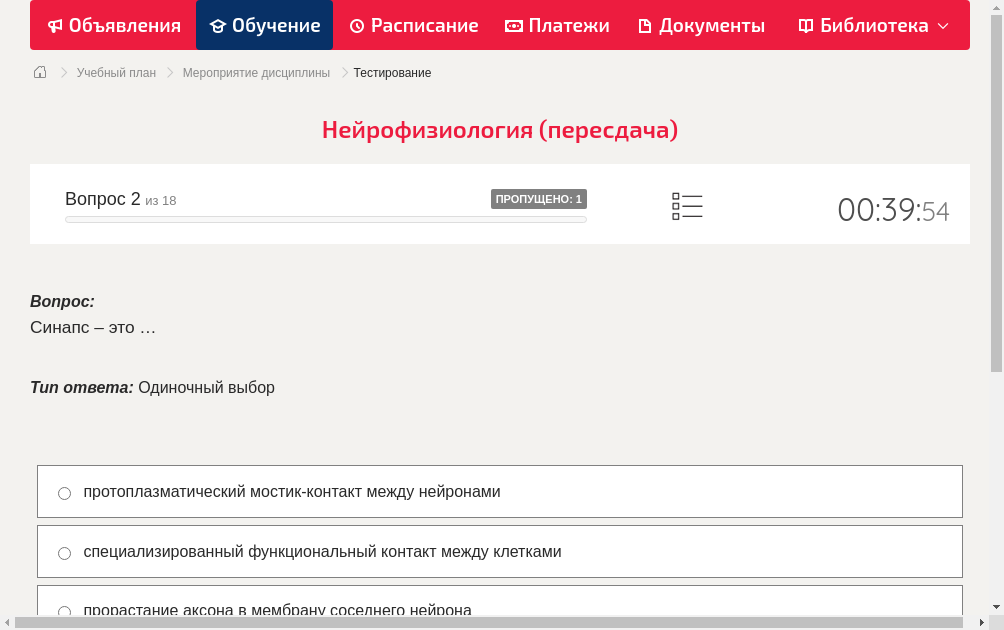Click the payment card icon on Платежи
This screenshot has width=1004, height=630.
(x=513, y=25)
